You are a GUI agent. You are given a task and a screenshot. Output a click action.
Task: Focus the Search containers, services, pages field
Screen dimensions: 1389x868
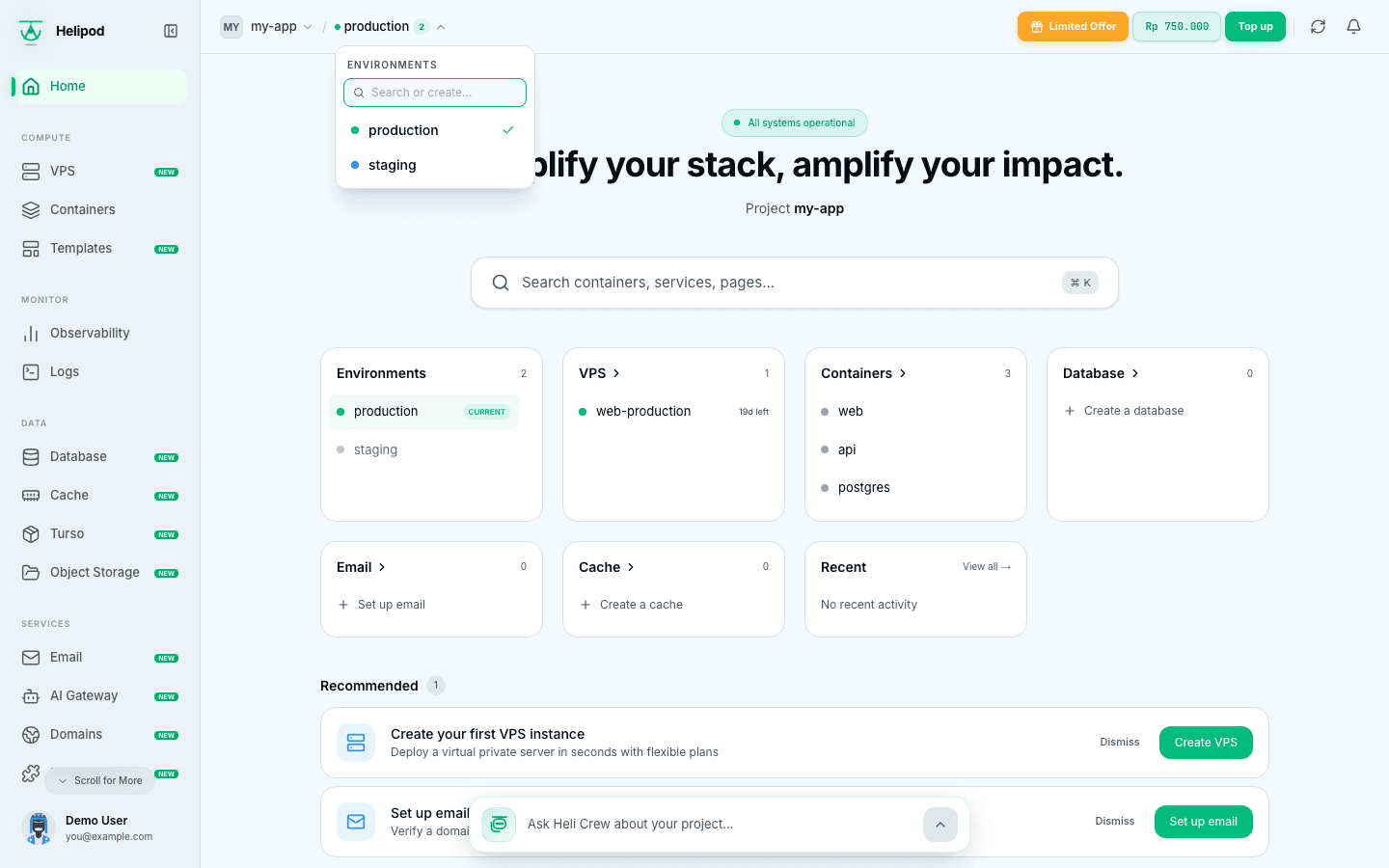click(x=795, y=283)
